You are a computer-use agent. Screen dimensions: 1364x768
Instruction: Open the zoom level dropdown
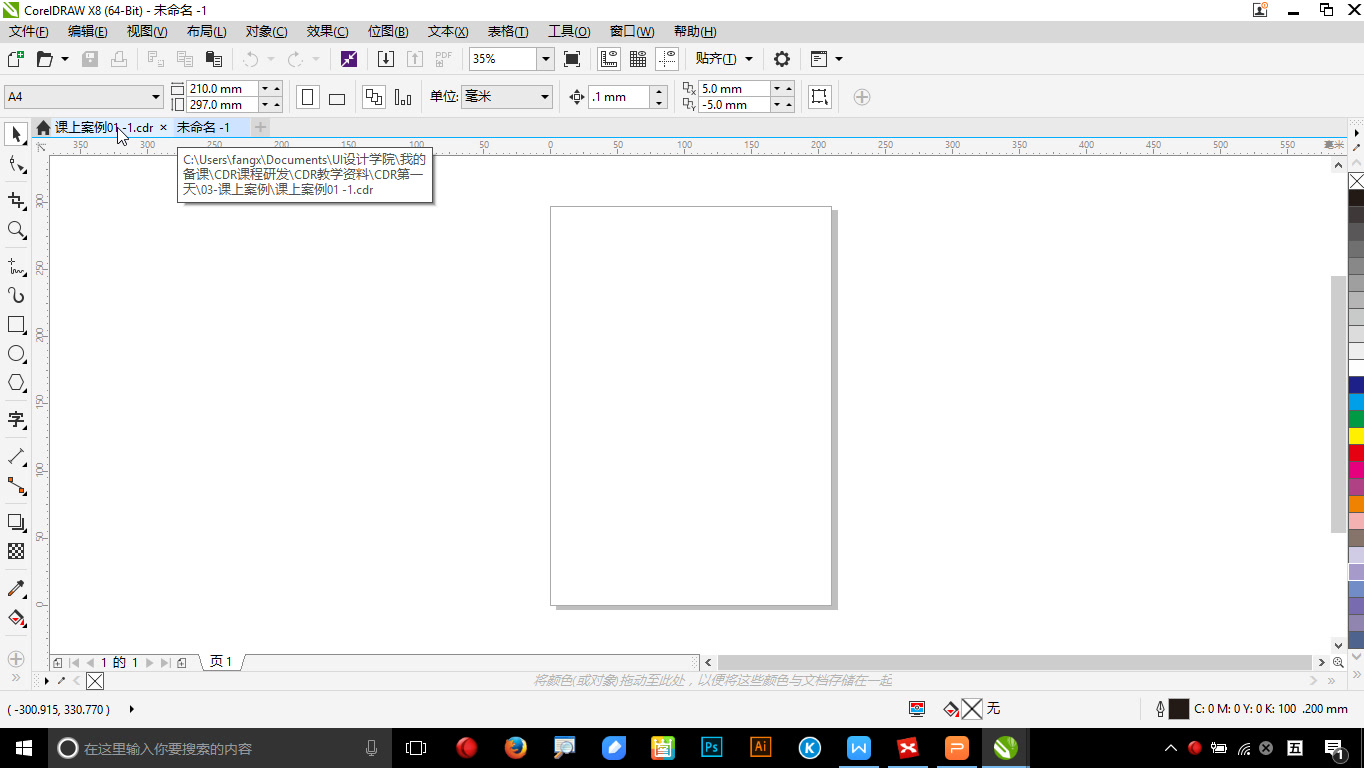pyautogui.click(x=545, y=59)
